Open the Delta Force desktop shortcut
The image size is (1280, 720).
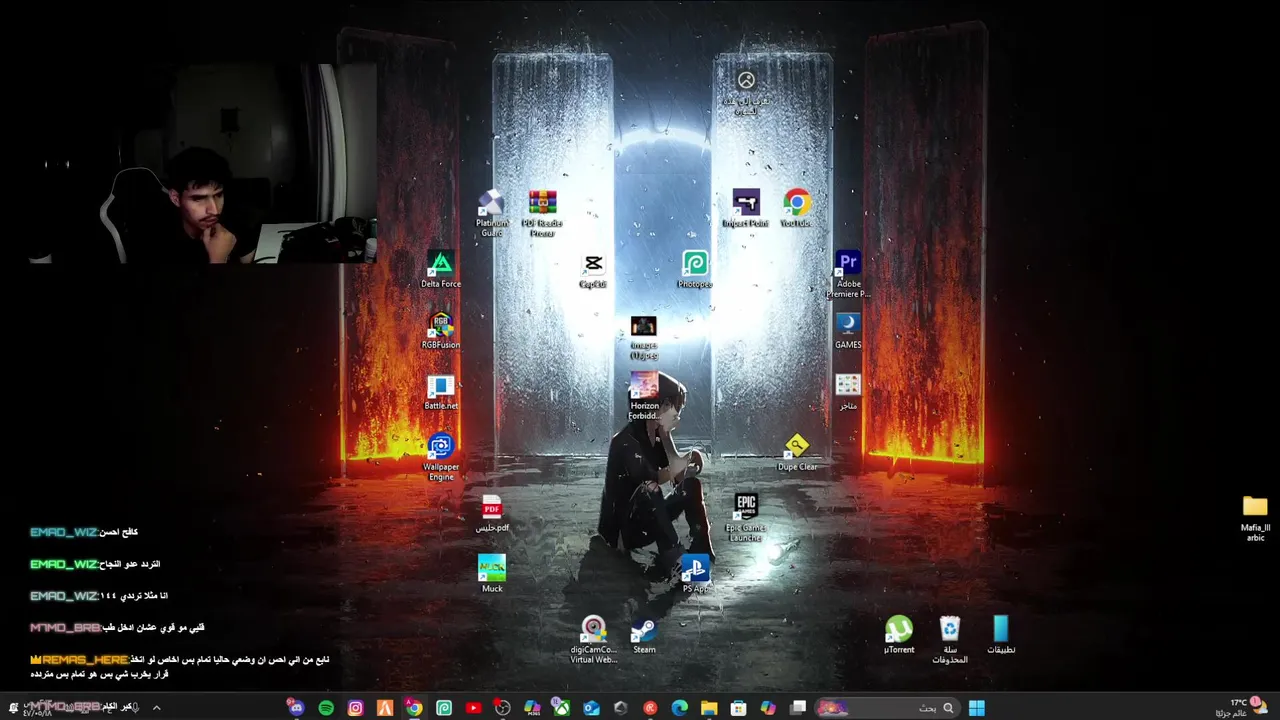(441, 270)
